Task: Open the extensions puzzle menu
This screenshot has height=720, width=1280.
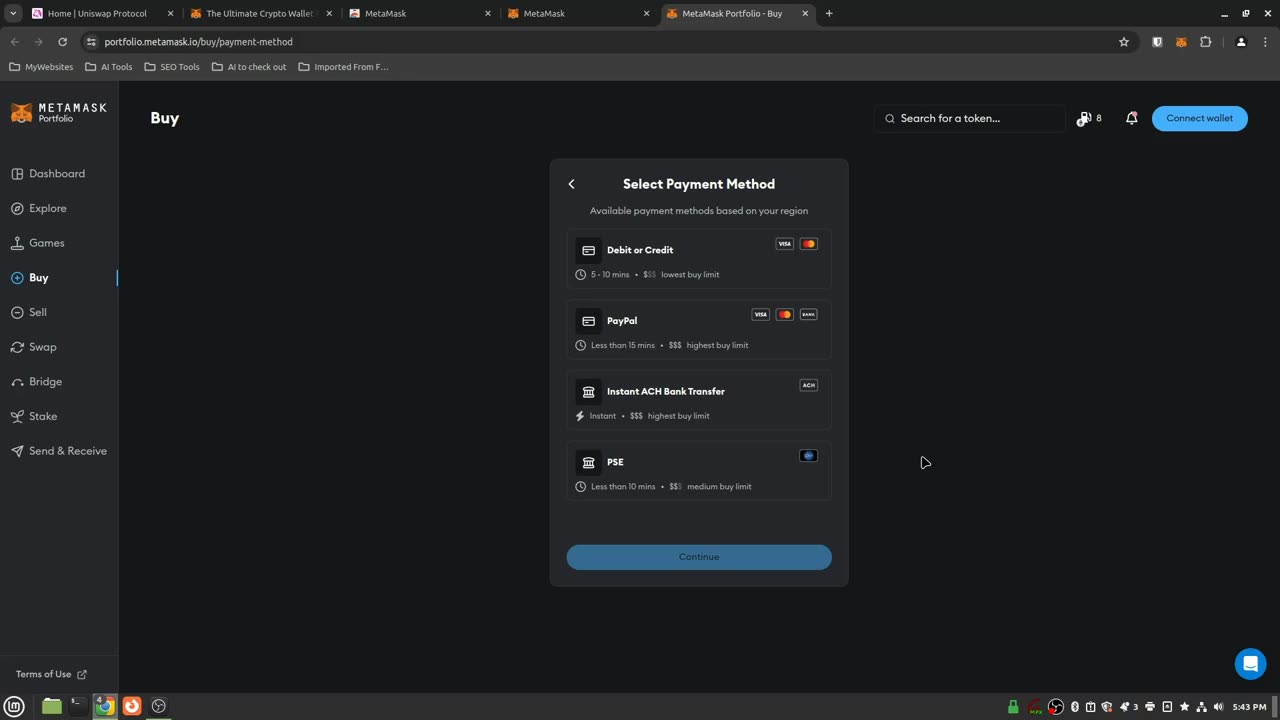Action: point(1205,42)
